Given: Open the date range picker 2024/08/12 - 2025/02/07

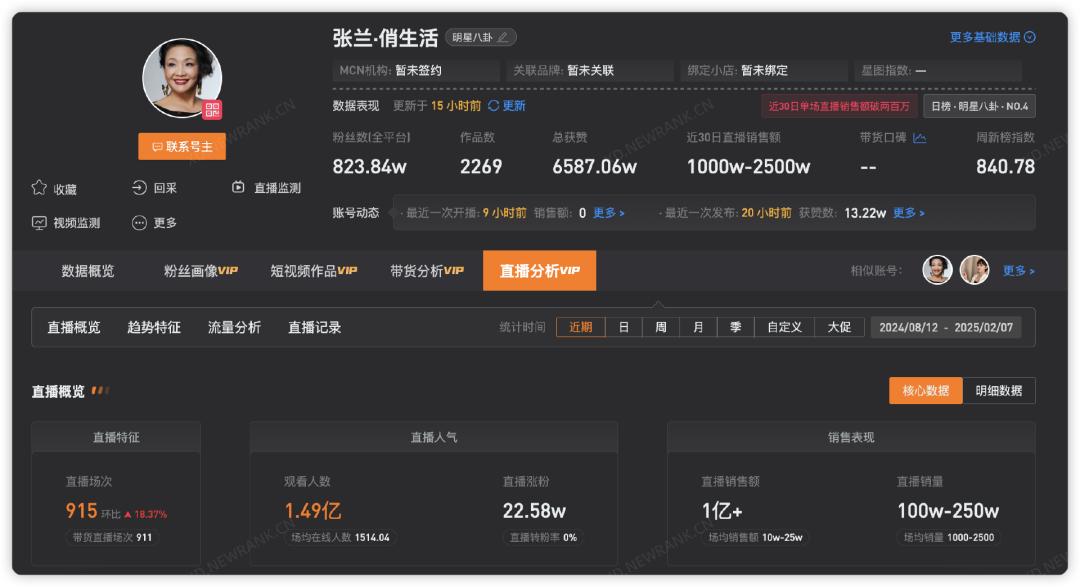Looking at the screenshot, I should [946, 327].
